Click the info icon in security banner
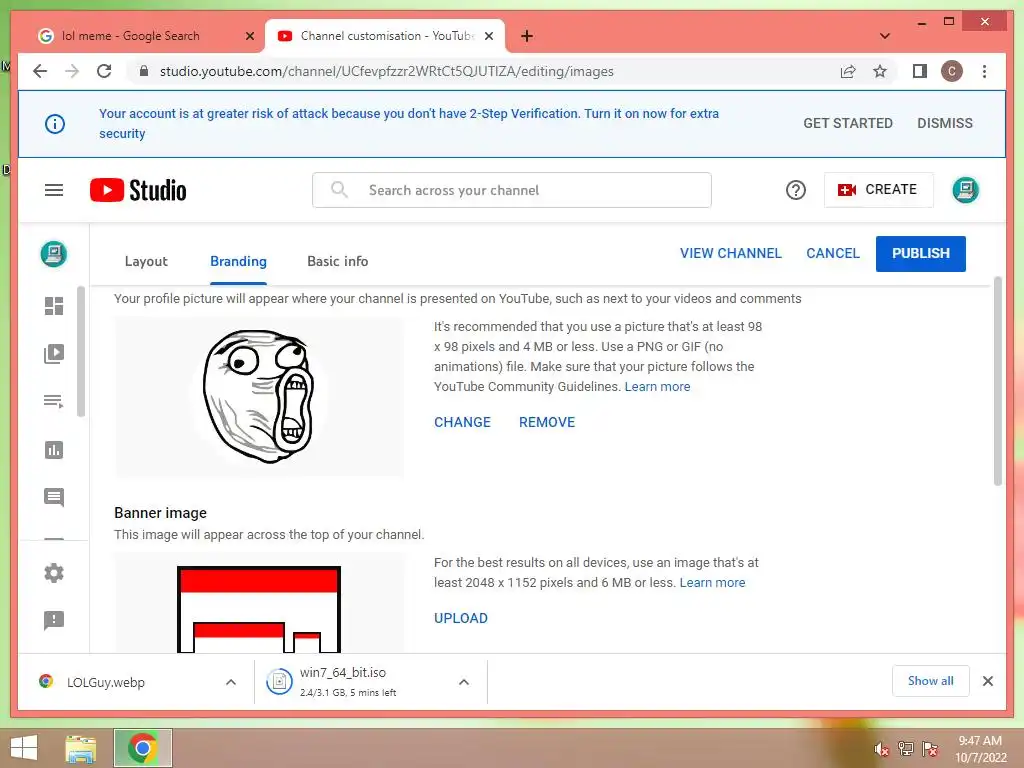 [x=55, y=123]
